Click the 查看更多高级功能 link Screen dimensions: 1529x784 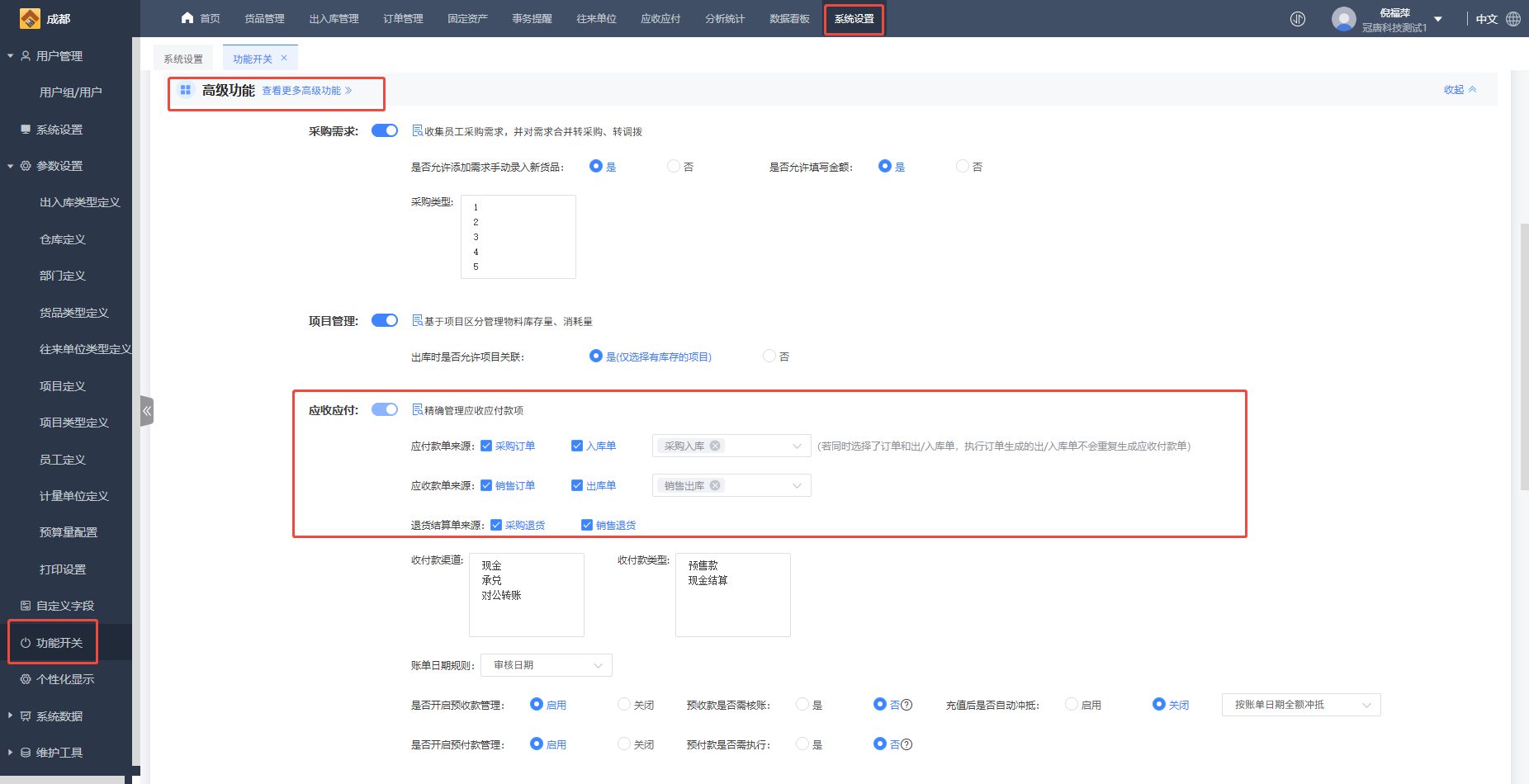(306, 91)
